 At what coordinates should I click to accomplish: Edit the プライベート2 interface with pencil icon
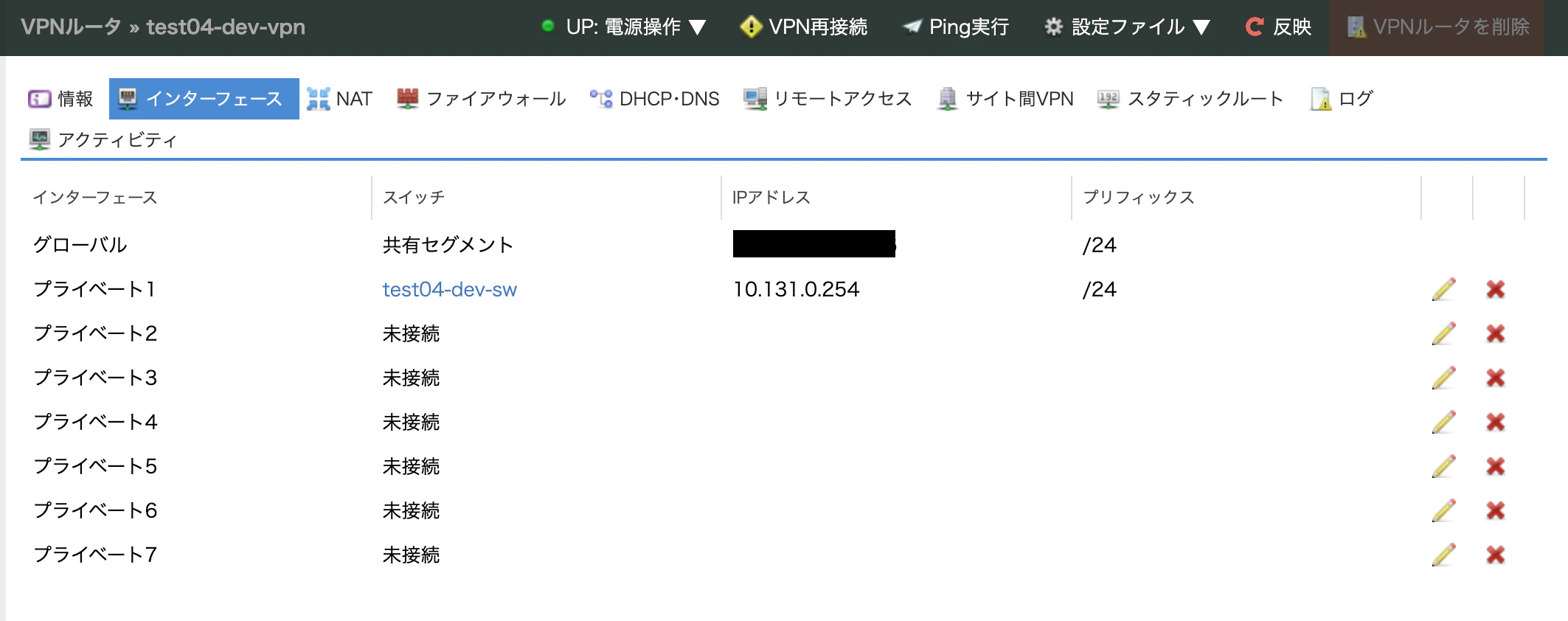(1443, 333)
